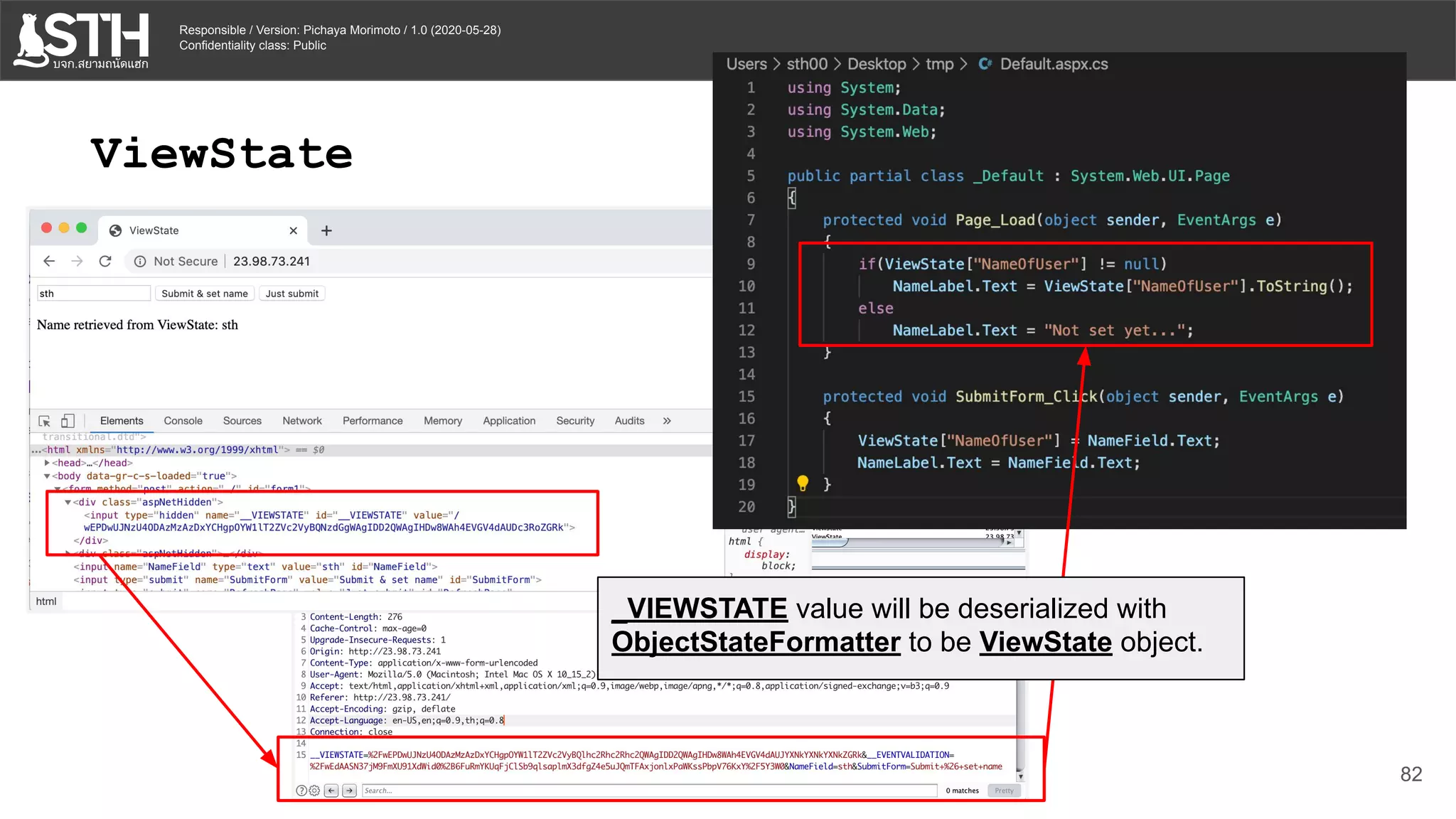Open the Performance tab
The height and width of the screenshot is (819, 1456).
pos(373,421)
